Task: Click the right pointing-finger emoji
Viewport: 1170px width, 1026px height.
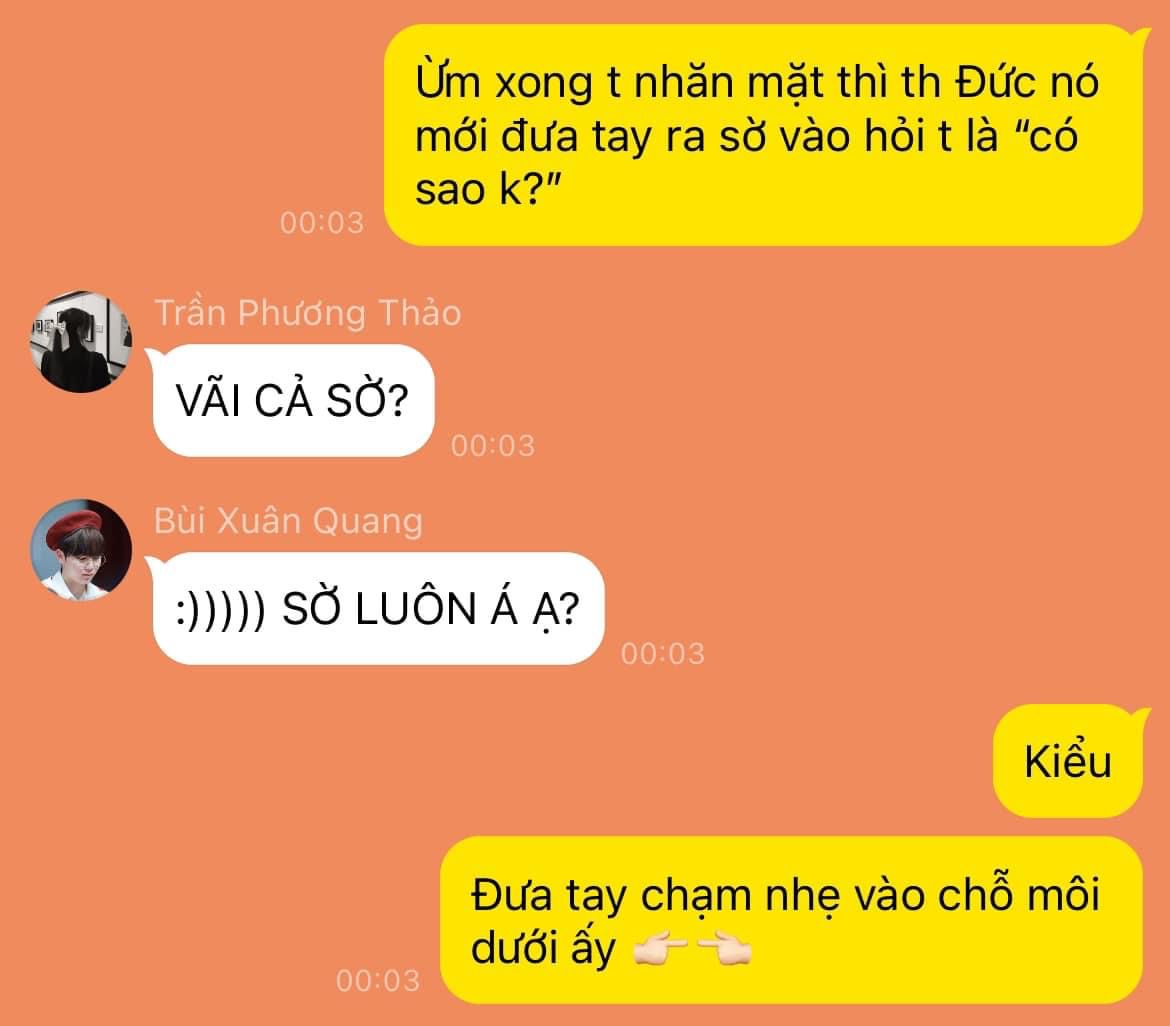Action: 725,949
